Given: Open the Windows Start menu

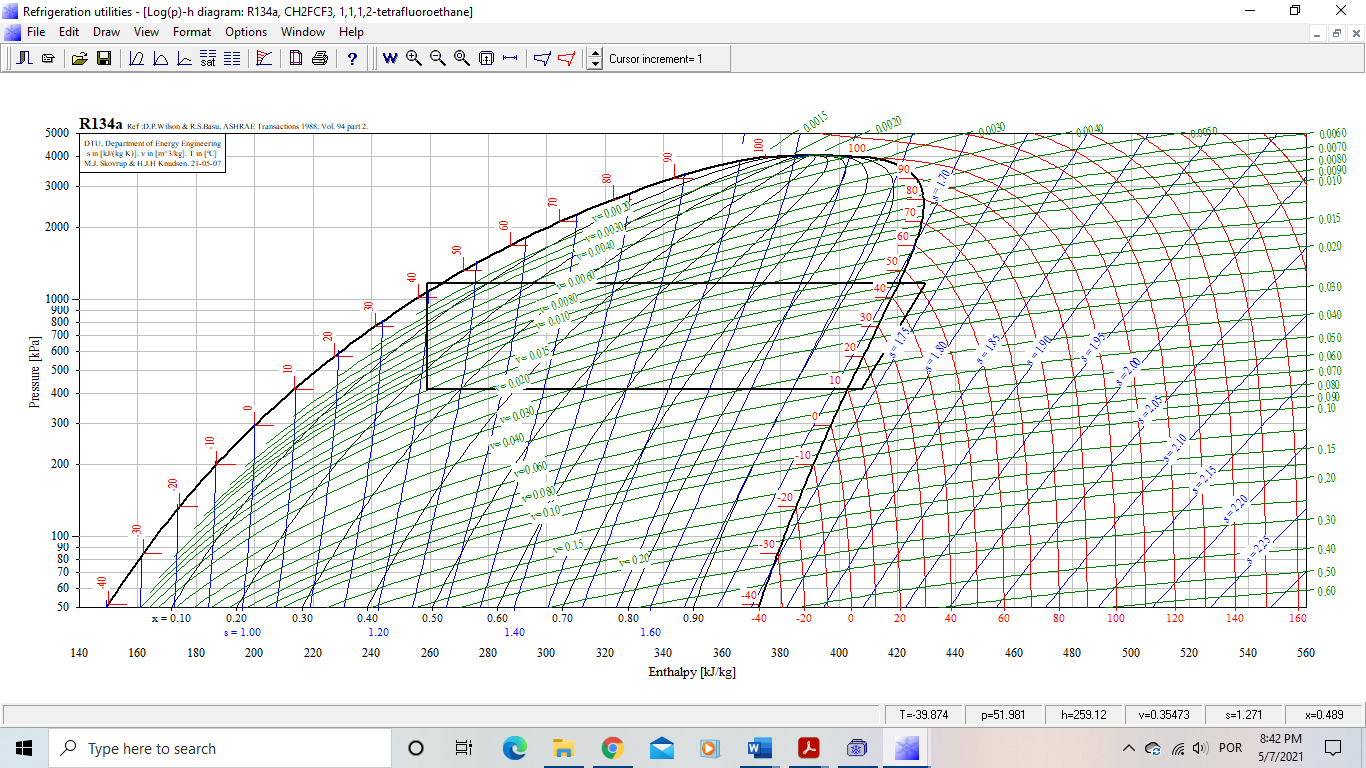Looking at the screenshot, I should tap(24, 748).
